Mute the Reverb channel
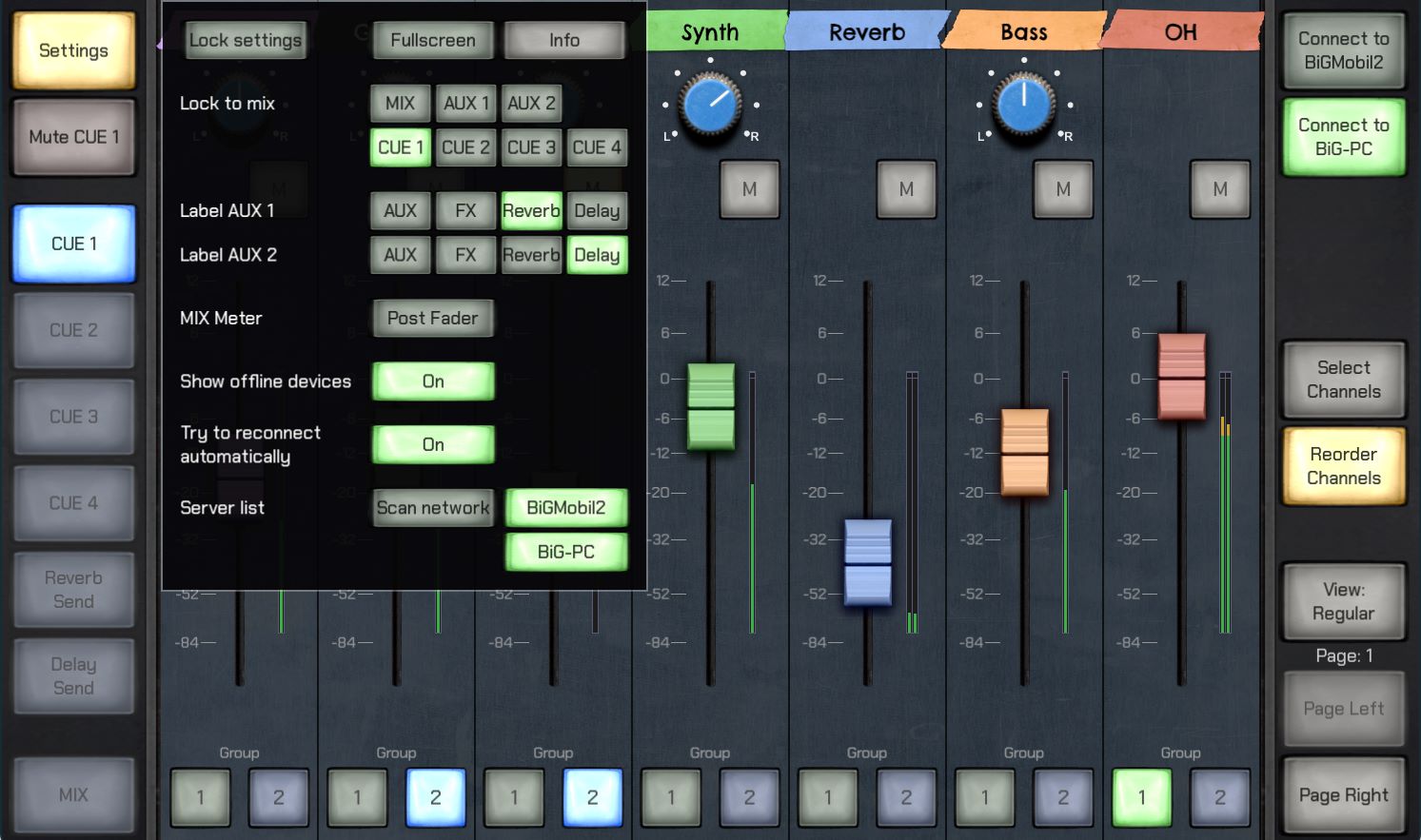 click(x=906, y=189)
